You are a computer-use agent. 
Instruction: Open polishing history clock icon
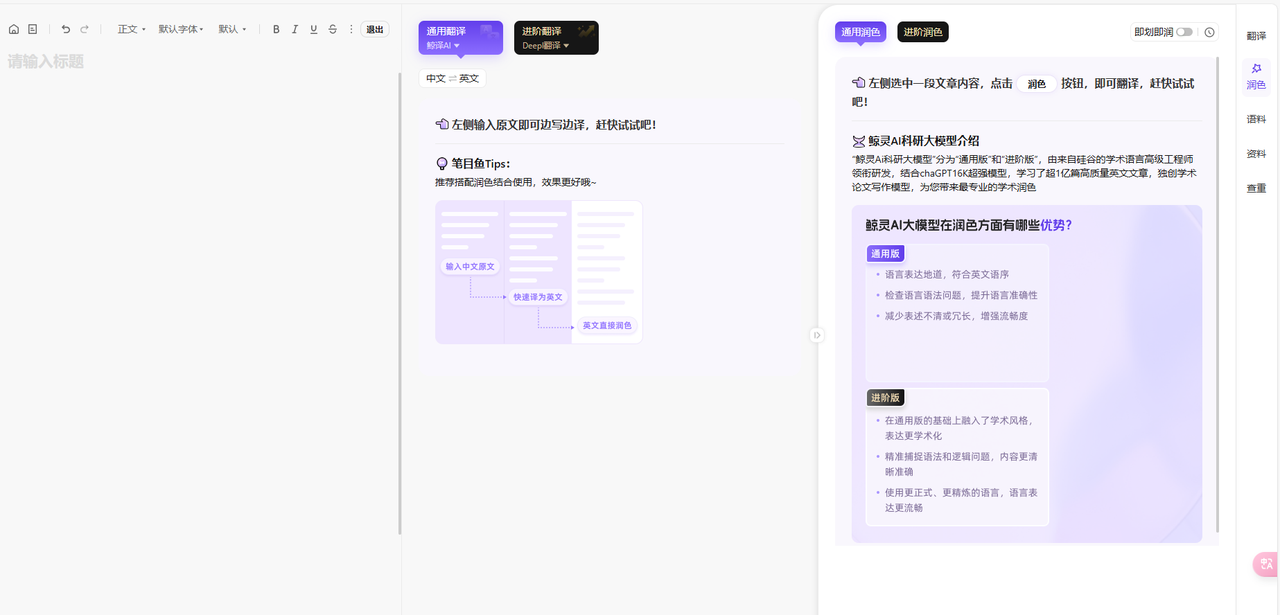1209,32
